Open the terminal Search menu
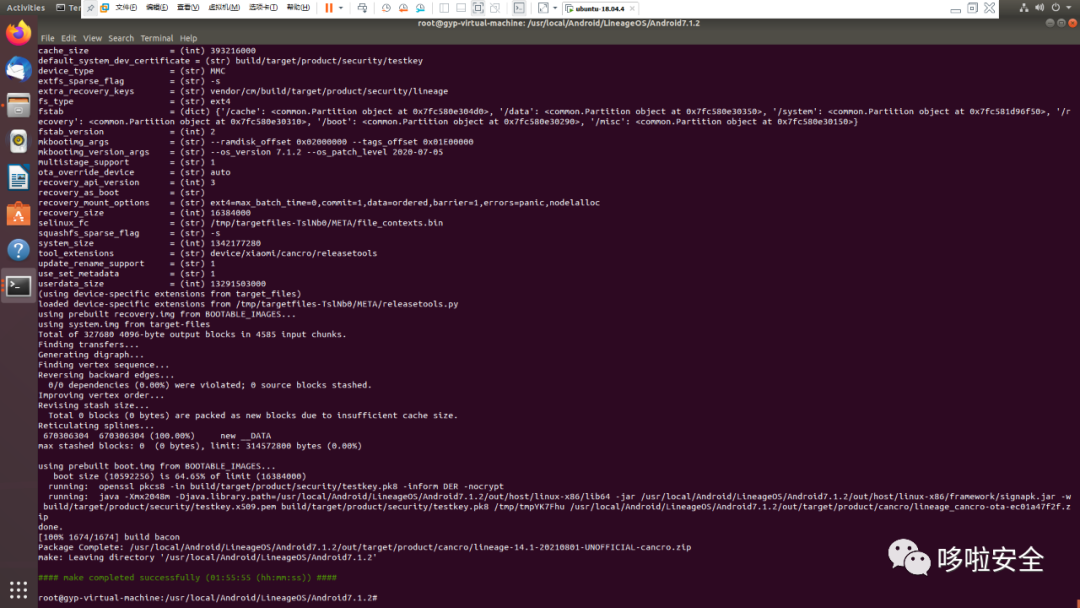Screen dimensions: 1080x608 [x=121, y=39]
